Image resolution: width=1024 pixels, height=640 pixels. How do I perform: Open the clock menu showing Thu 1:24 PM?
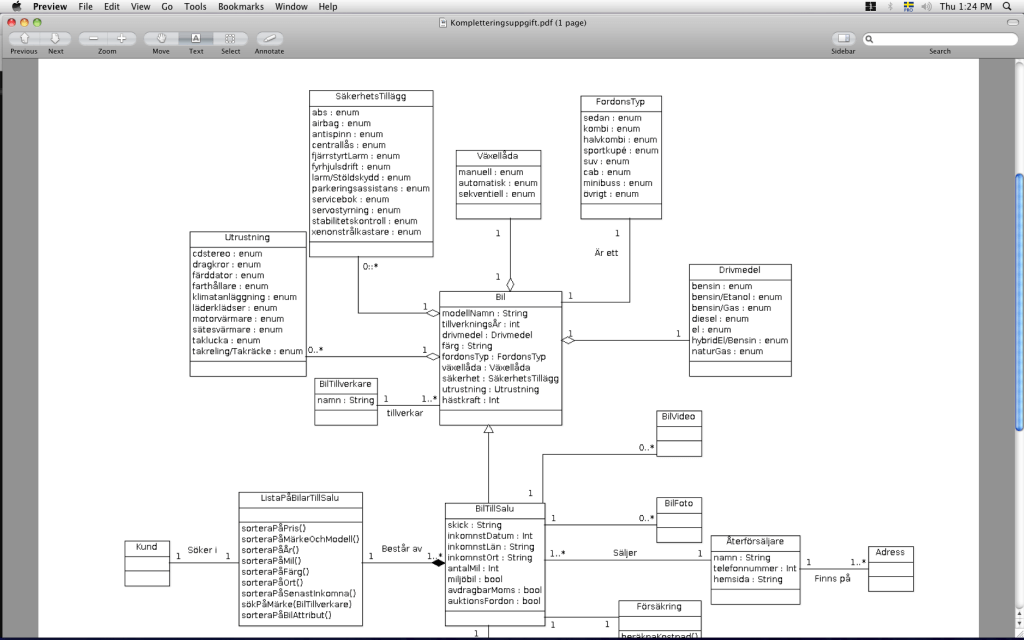coord(966,6)
